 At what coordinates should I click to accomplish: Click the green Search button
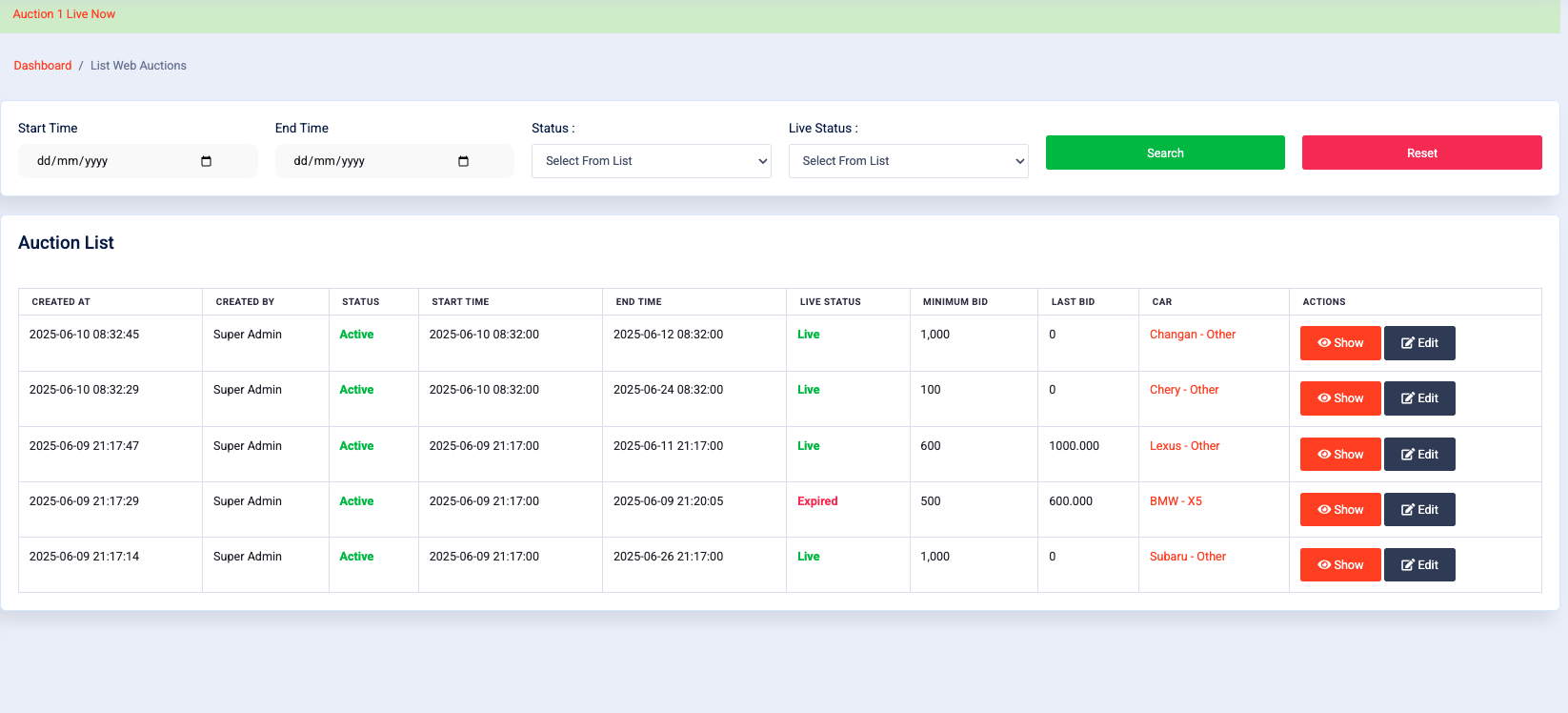pos(1164,153)
